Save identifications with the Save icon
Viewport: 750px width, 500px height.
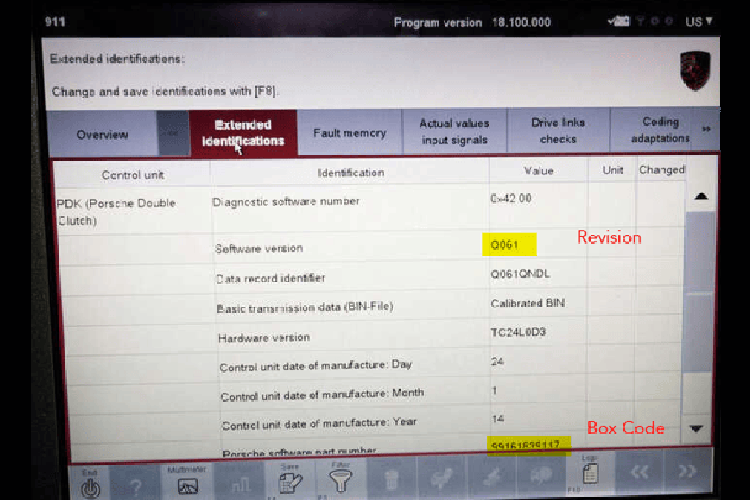point(290,482)
